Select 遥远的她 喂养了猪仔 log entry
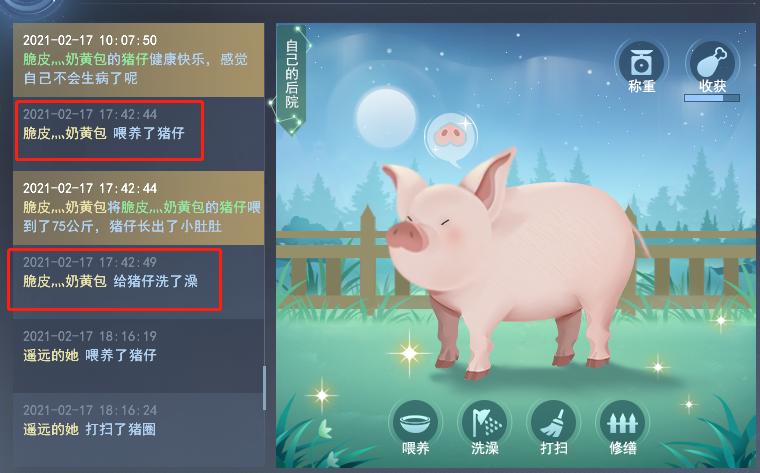This screenshot has height=473, width=760. pyautogui.click(x=139, y=356)
